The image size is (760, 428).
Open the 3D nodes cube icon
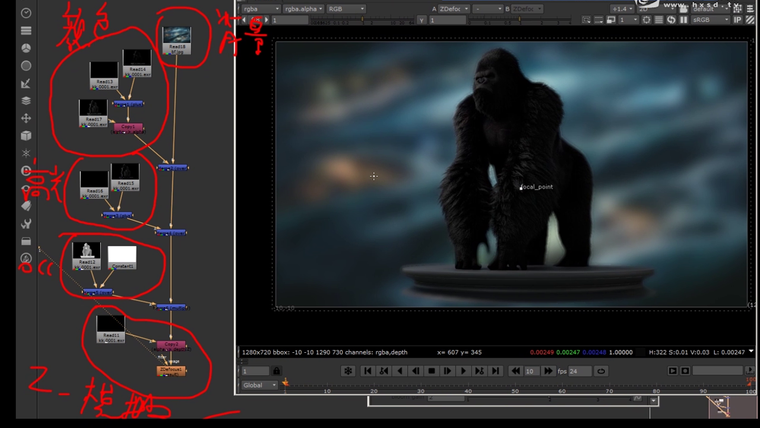[26, 135]
